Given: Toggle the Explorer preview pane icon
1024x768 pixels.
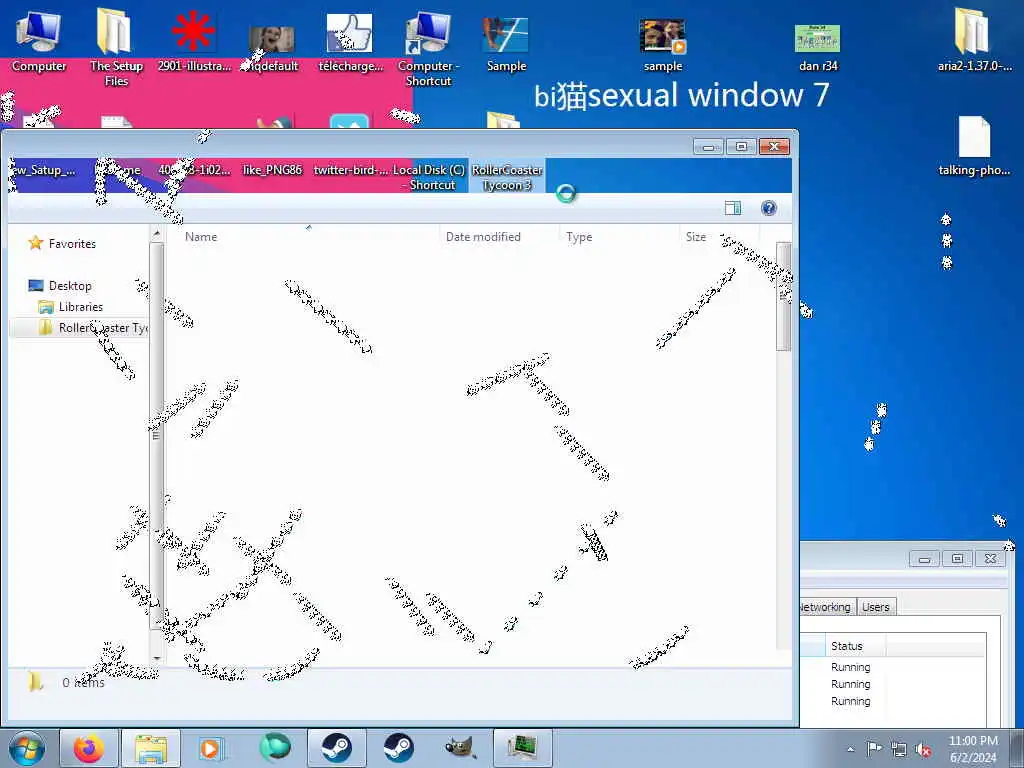Looking at the screenshot, I should pos(733,208).
